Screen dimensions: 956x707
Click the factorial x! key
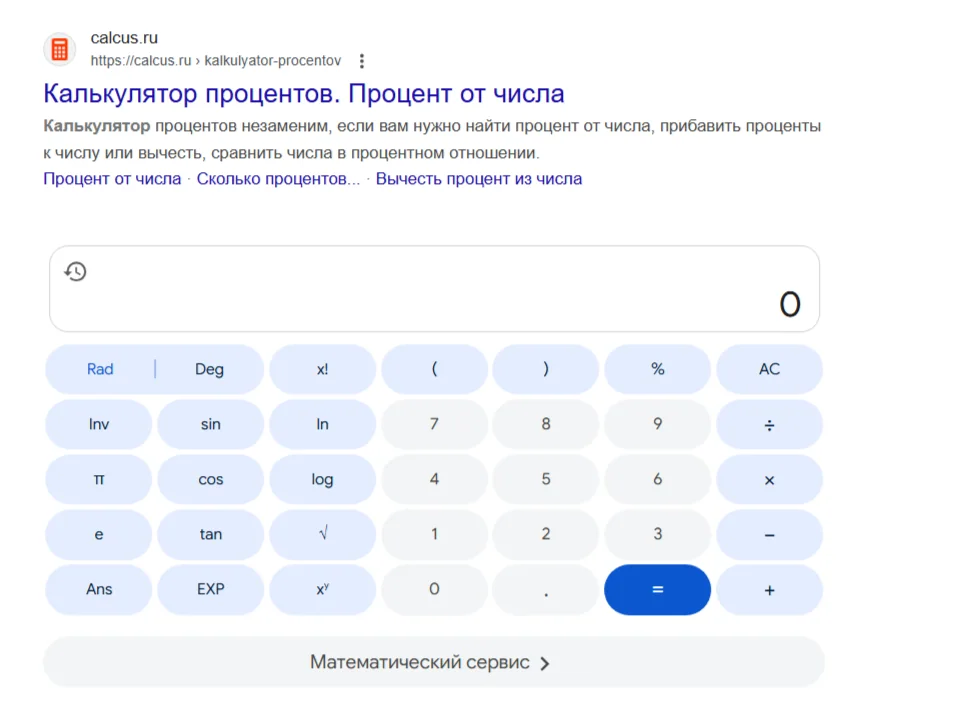[x=323, y=369]
